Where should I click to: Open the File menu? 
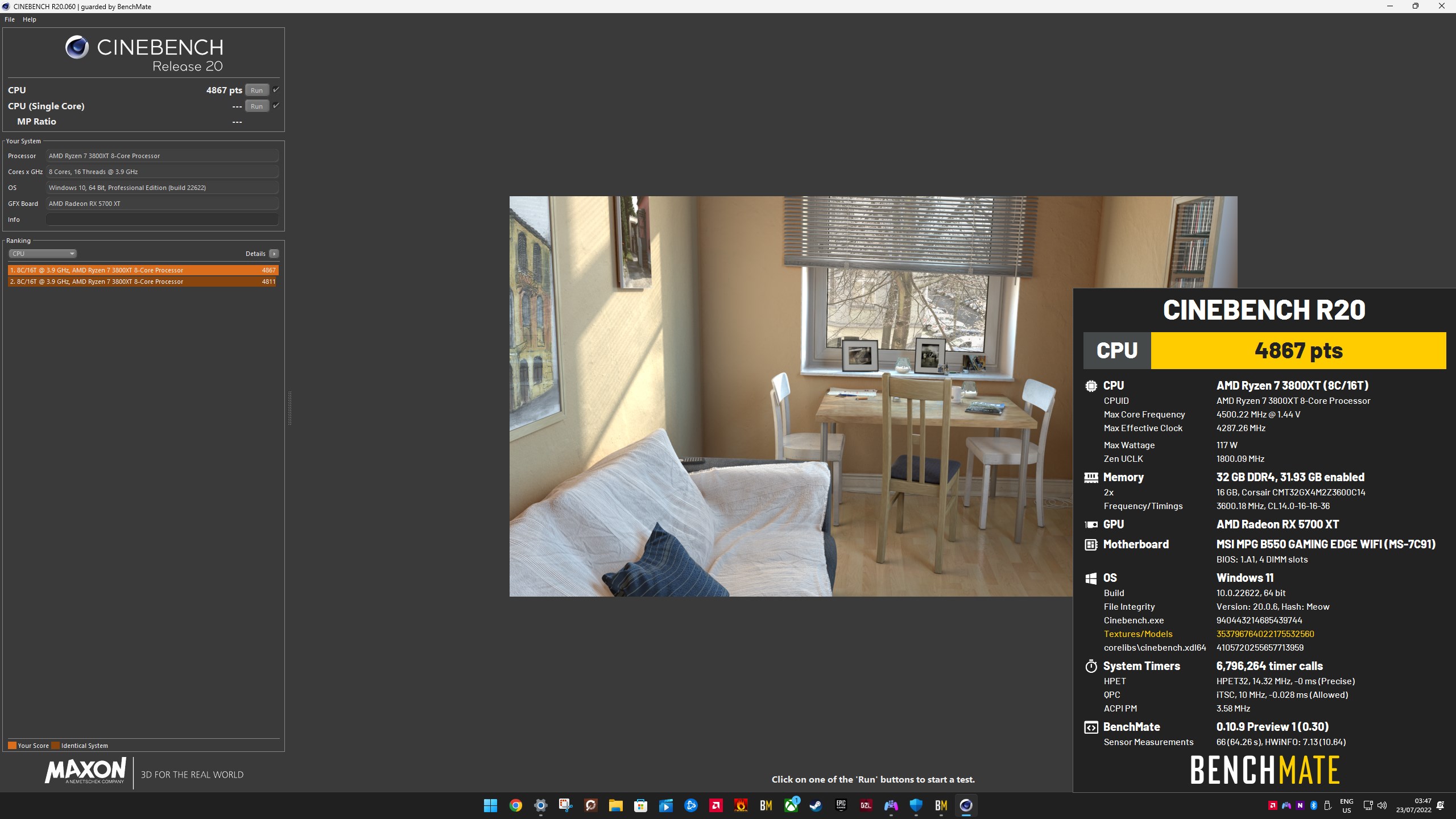10,19
